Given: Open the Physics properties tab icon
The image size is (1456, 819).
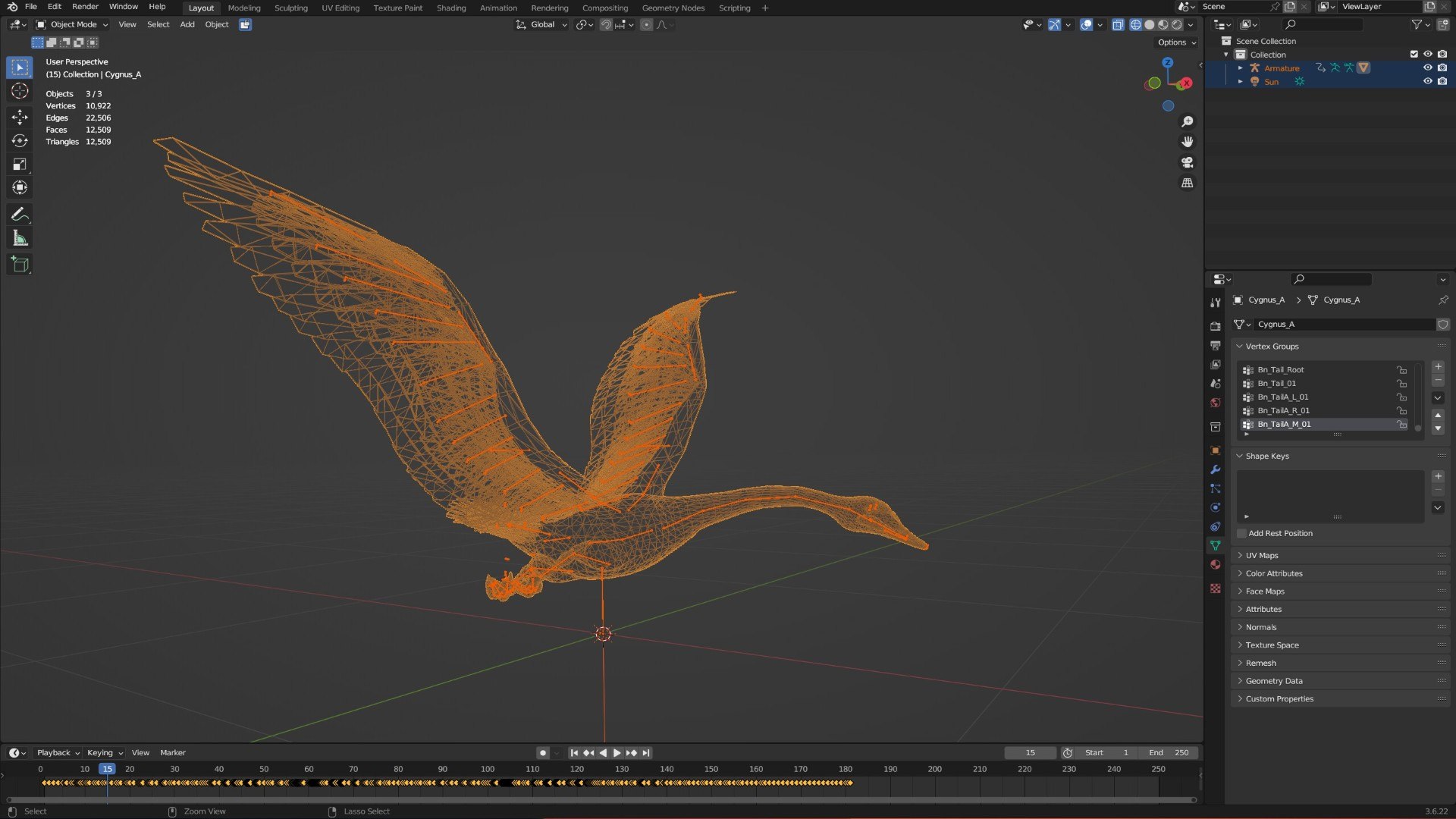Looking at the screenshot, I should point(1216,507).
